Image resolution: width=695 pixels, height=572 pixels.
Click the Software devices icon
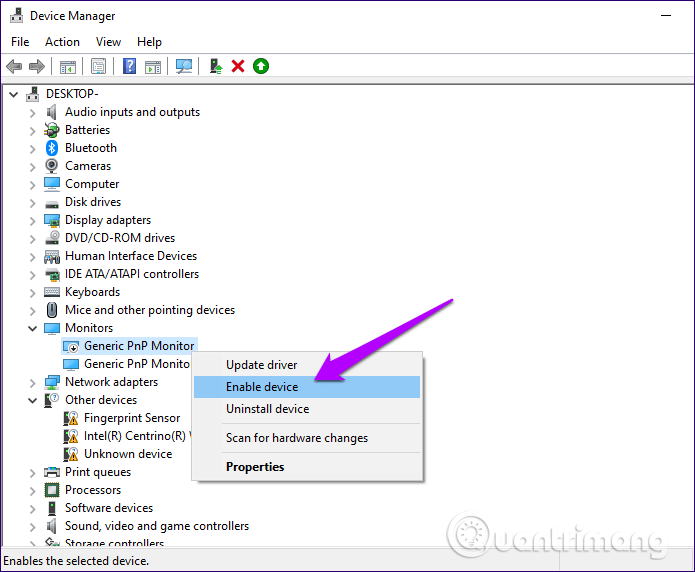(52, 508)
